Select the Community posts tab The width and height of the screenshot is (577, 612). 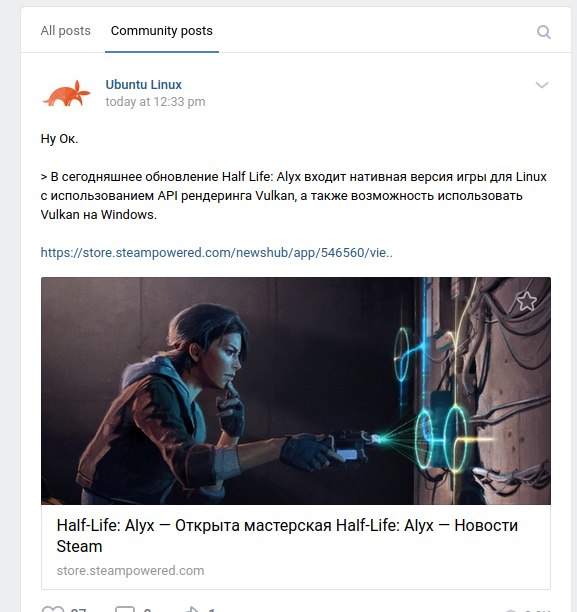pos(162,31)
